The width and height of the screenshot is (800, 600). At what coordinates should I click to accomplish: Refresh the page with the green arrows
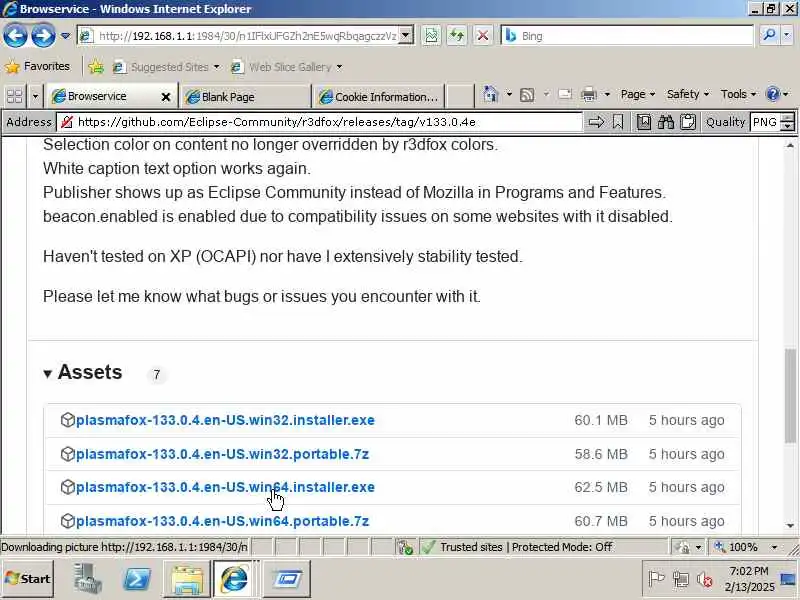tap(457, 36)
